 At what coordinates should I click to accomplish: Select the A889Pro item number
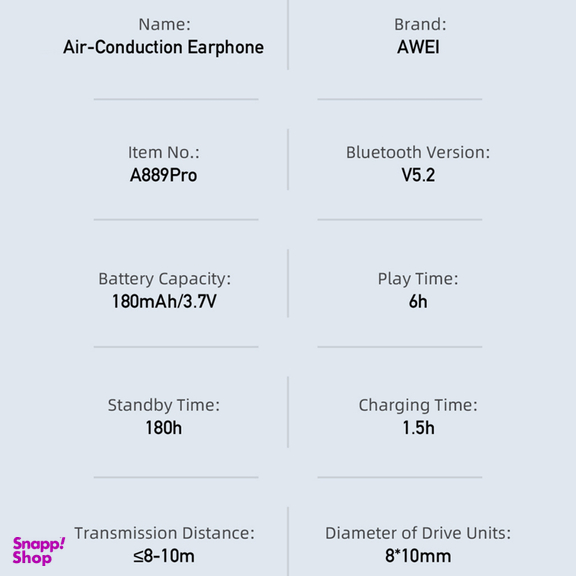coord(163,175)
